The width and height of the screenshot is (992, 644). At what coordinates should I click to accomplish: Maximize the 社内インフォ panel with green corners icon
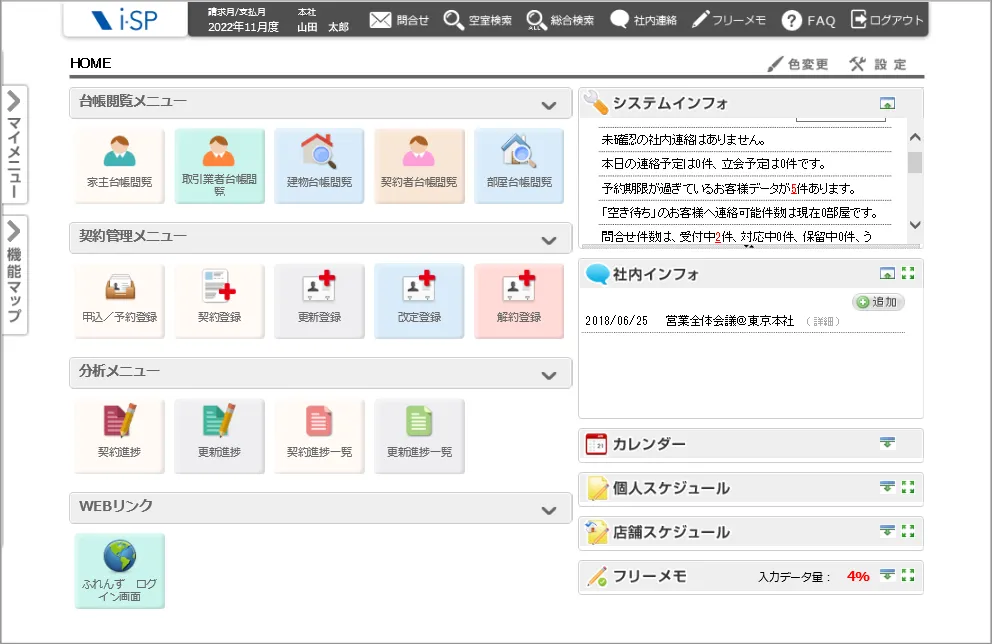point(908,273)
